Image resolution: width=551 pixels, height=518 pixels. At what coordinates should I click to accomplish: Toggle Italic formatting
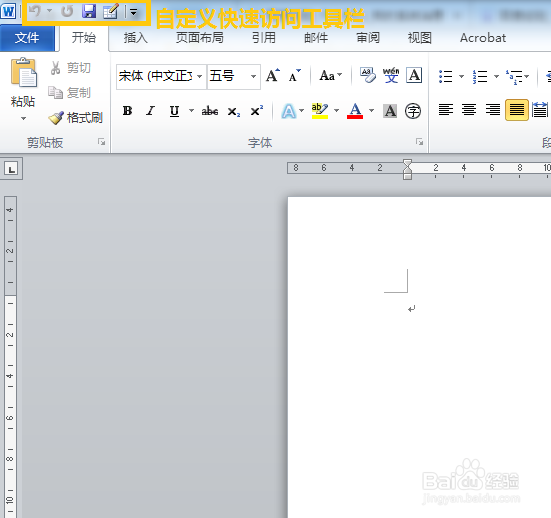coord(150,111)
